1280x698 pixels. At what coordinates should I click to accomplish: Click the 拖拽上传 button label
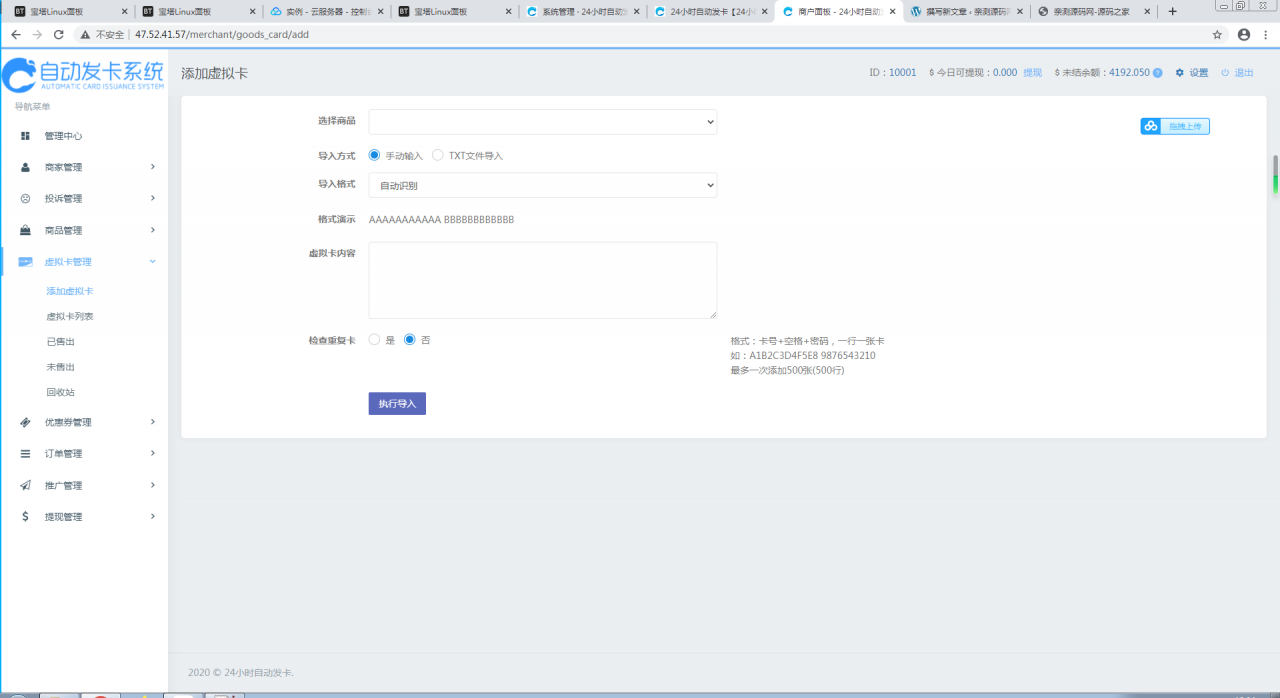point(1184,126)
